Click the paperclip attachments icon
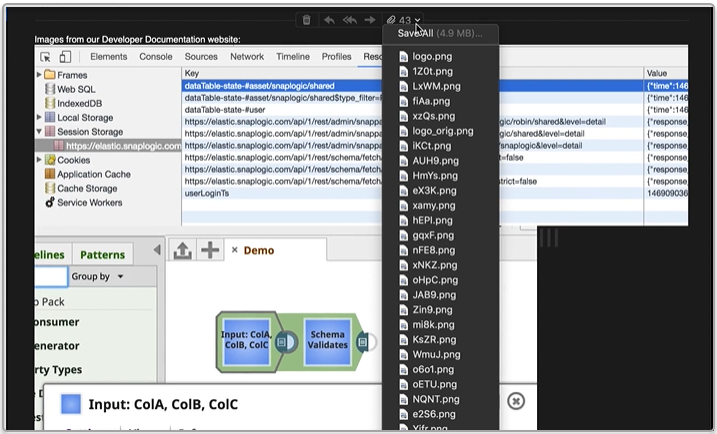 coord(392,20)
